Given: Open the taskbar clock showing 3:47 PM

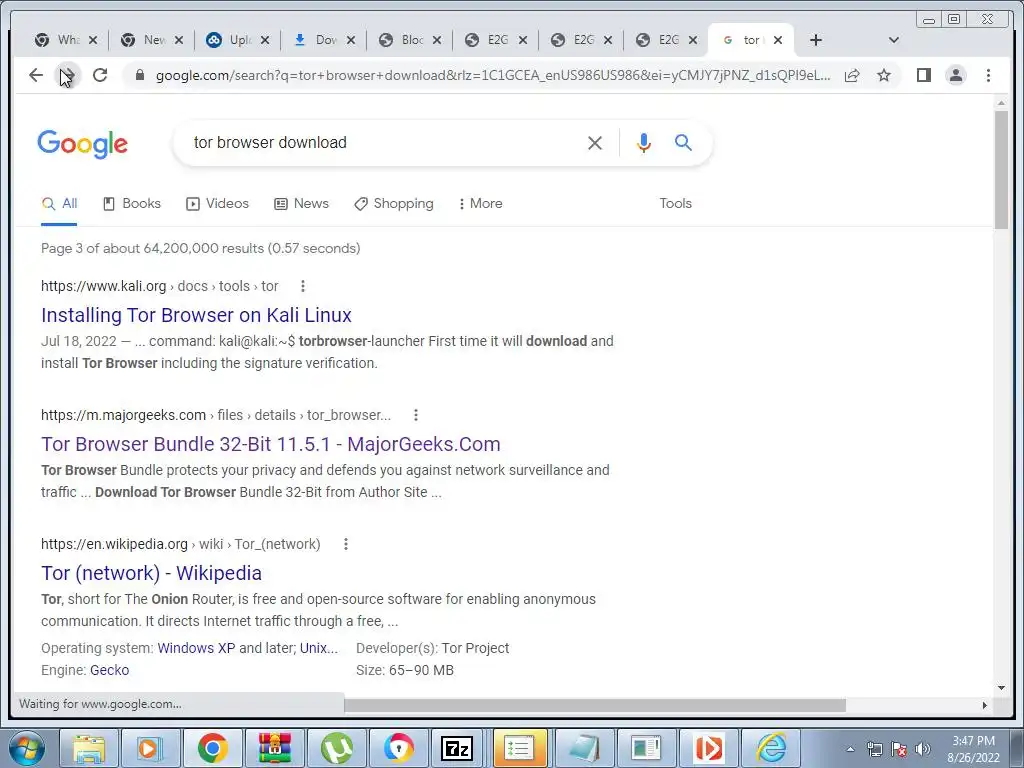Looking at the screenshot, I should 973,748.
